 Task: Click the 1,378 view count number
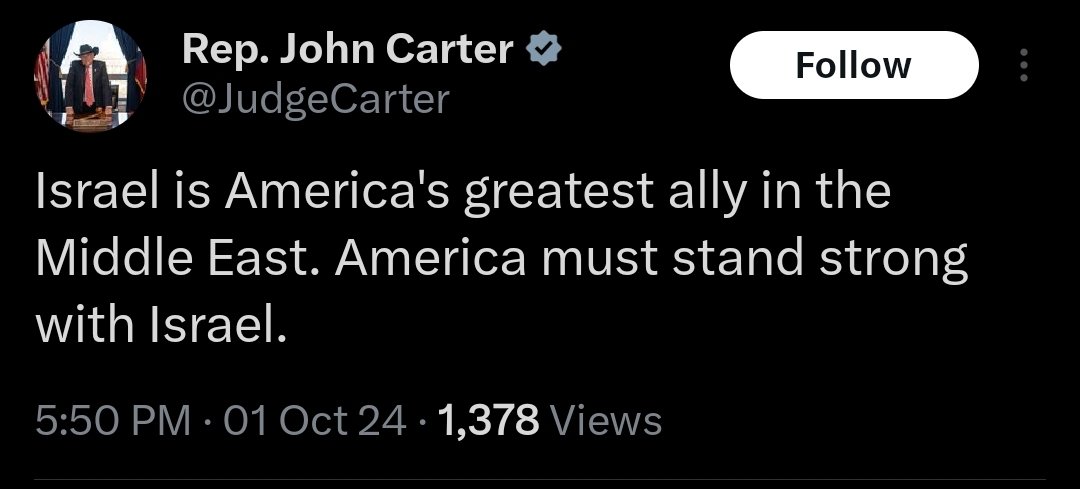pos(489,420)
